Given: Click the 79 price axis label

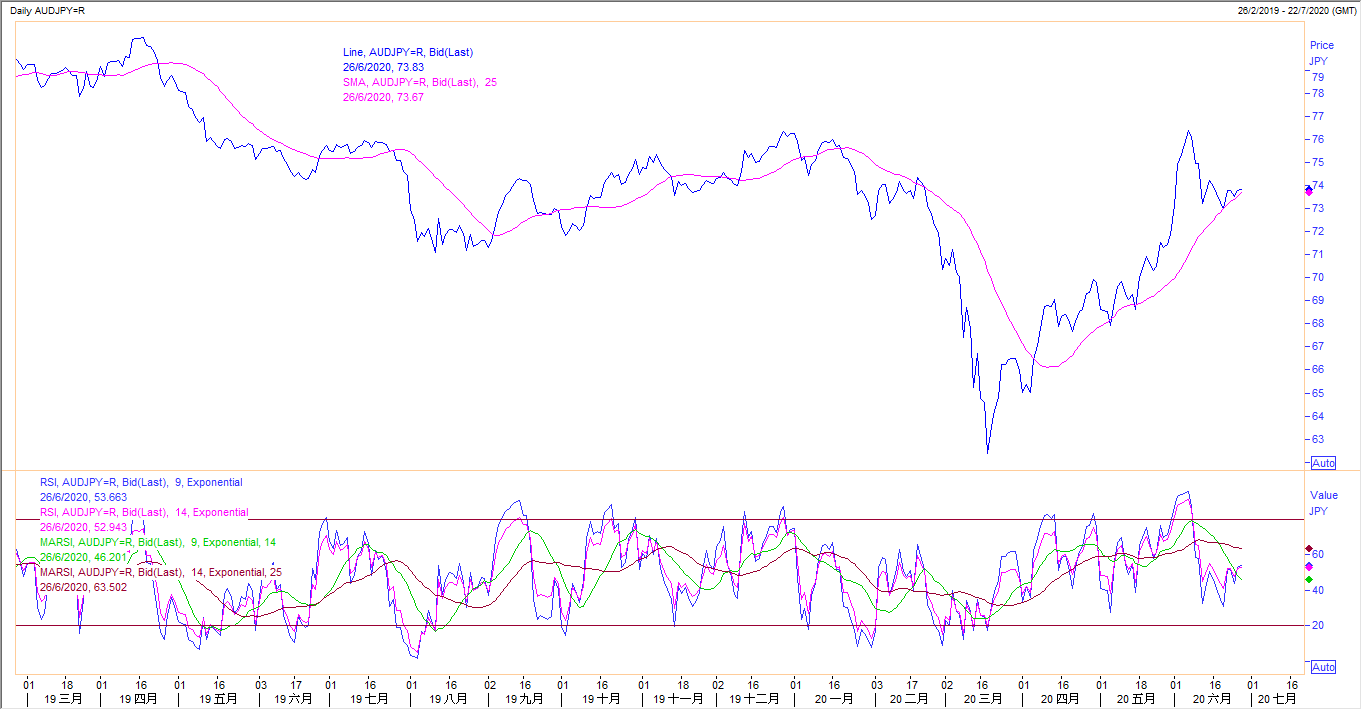Looking at the screenshot, I should pos(1318,77).
